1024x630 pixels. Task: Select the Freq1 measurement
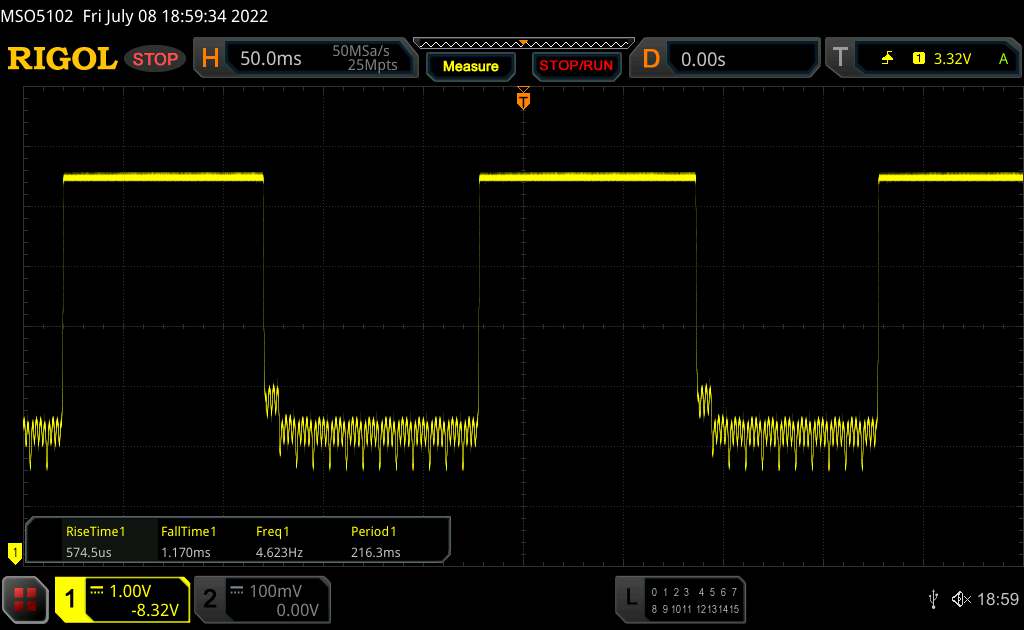pos(272,531)
